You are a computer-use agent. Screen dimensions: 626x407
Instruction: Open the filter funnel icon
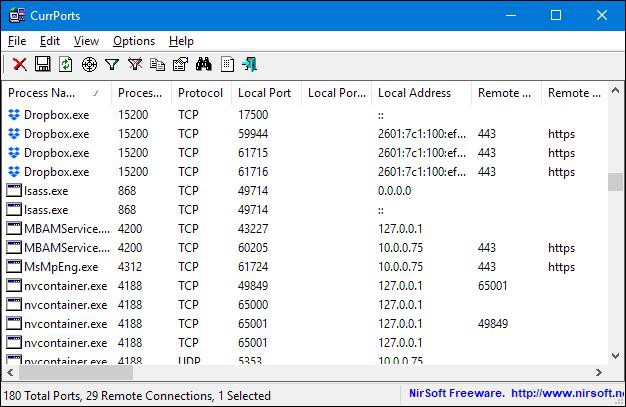click(x=112, y=64)
